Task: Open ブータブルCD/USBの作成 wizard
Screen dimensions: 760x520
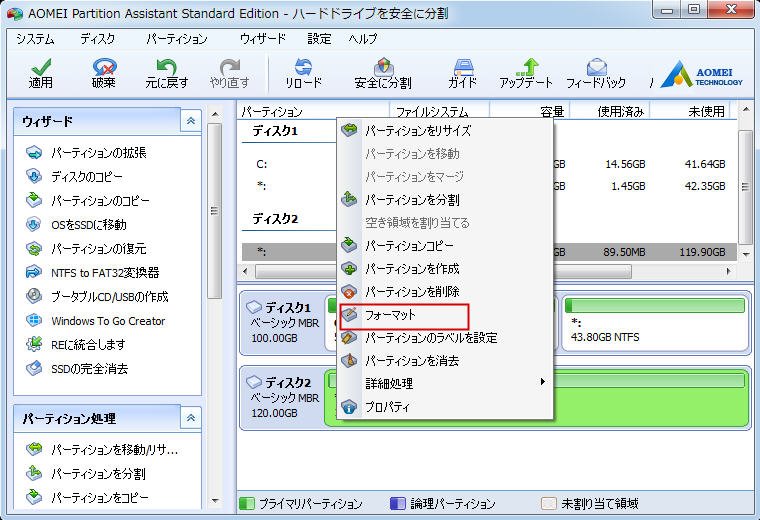Action: click(x=97, y=297)
